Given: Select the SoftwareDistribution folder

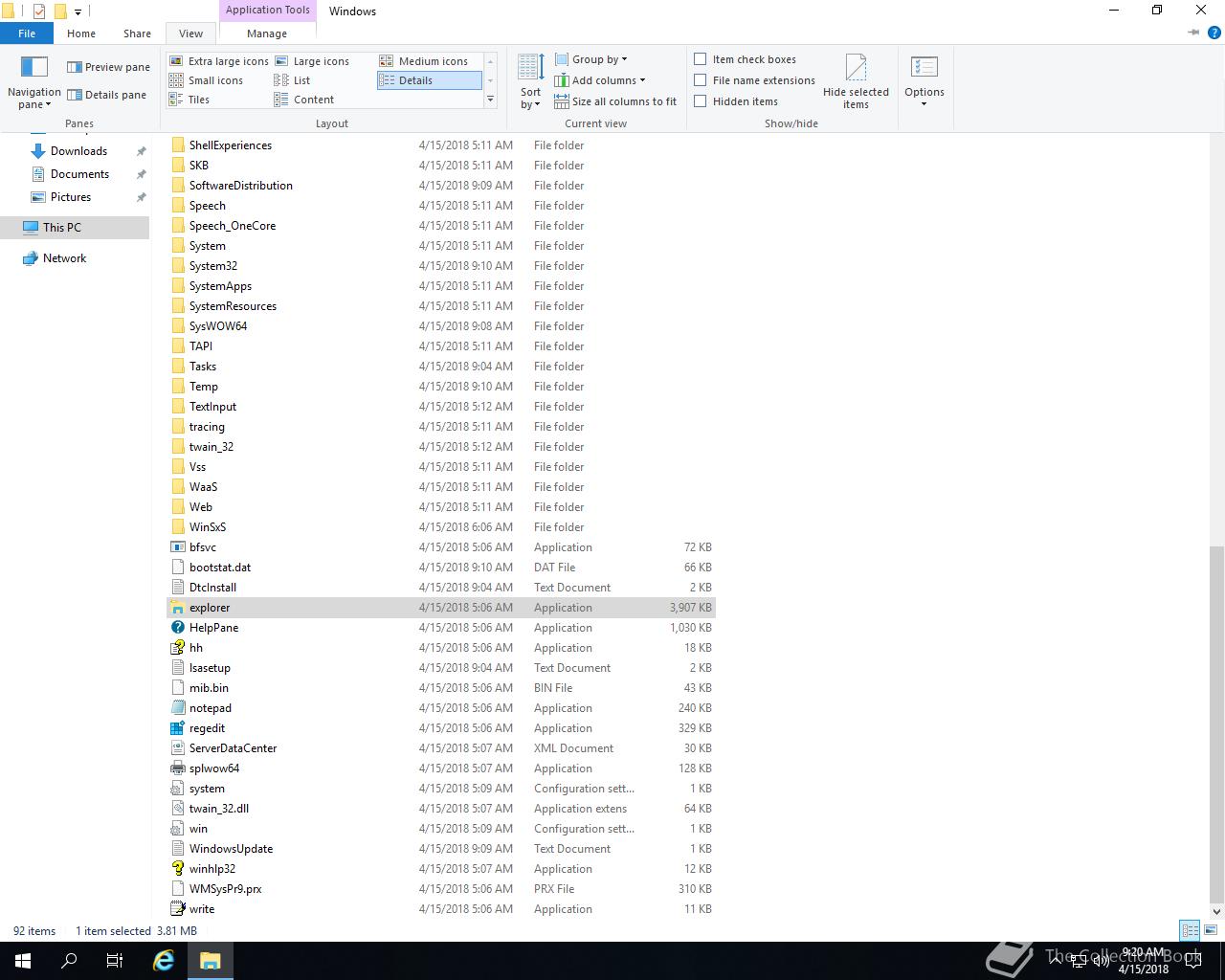Looking at the screenshot, I should click(x=441, y=186).
